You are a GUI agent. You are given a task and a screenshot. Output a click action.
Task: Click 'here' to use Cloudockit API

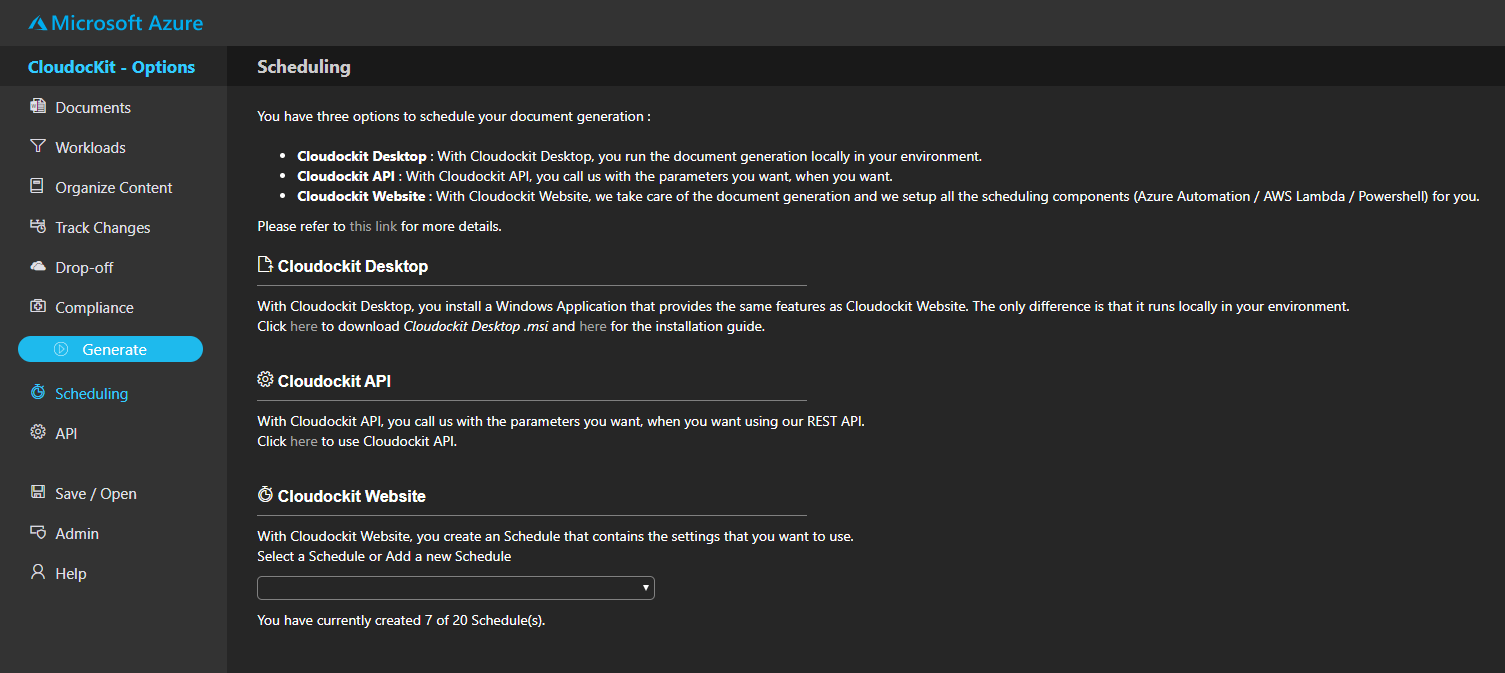tap(304, 441)
